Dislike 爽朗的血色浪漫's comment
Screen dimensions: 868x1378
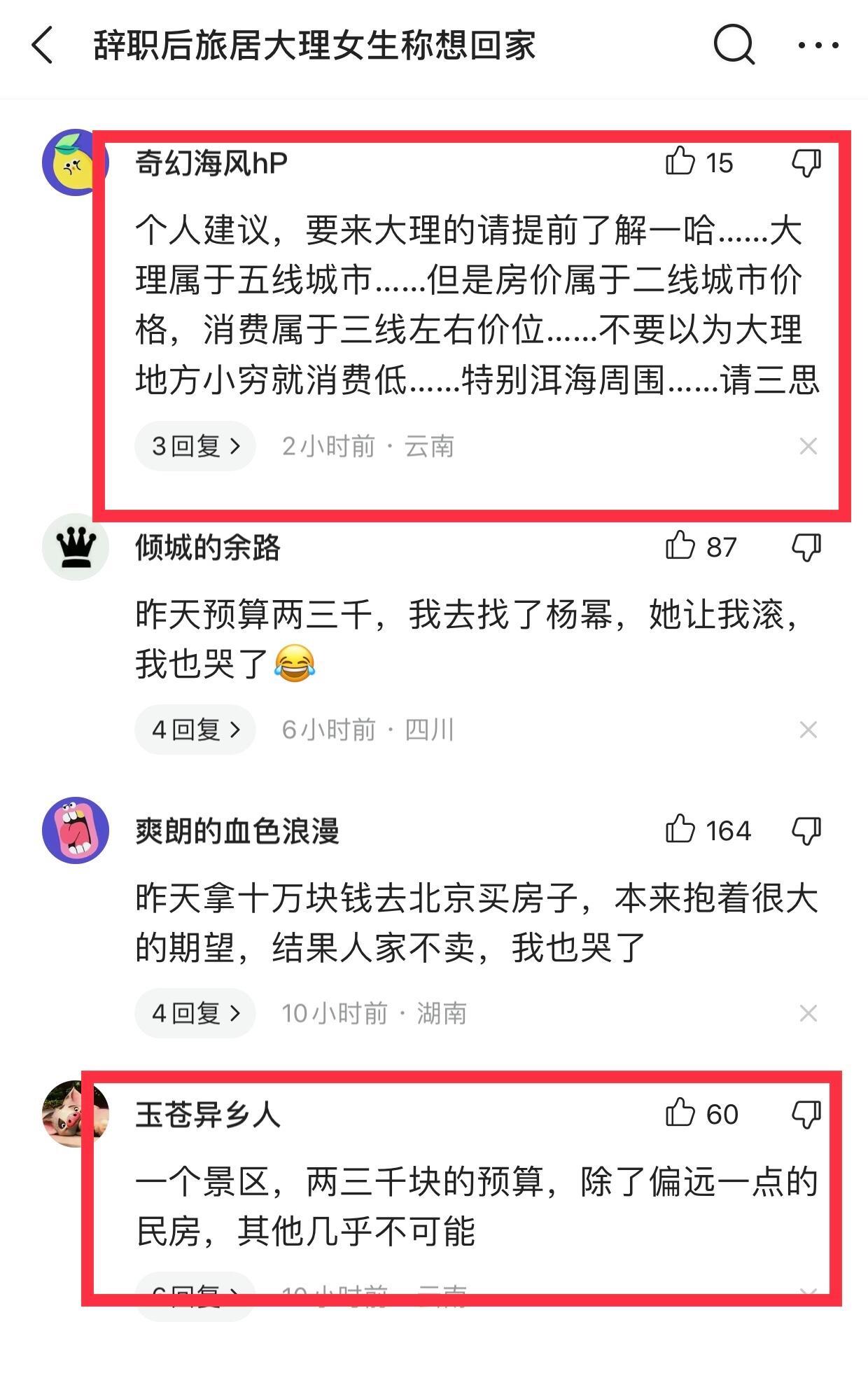806,831
